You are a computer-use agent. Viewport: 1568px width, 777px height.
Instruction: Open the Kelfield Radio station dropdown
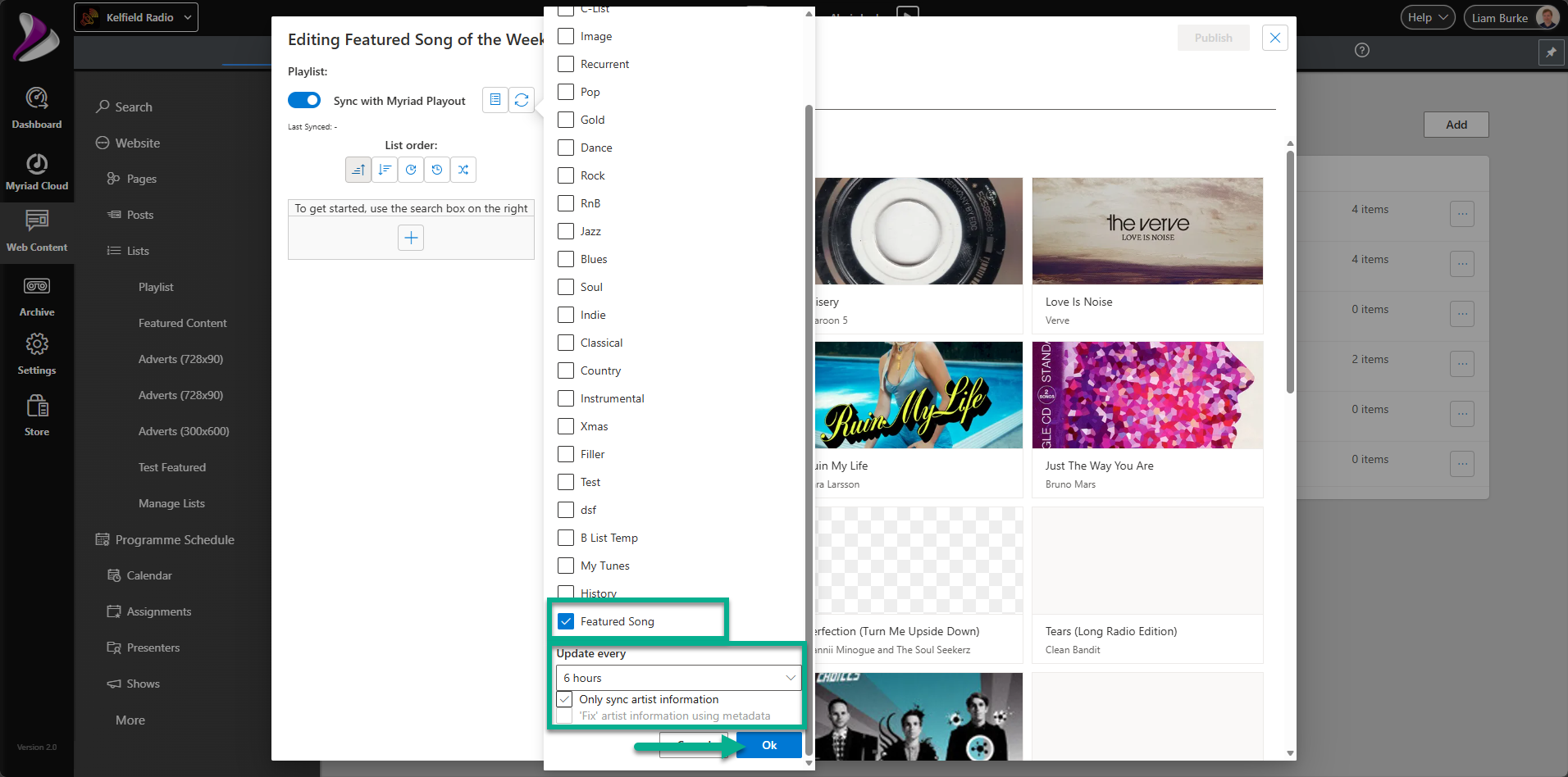[136, 17]
